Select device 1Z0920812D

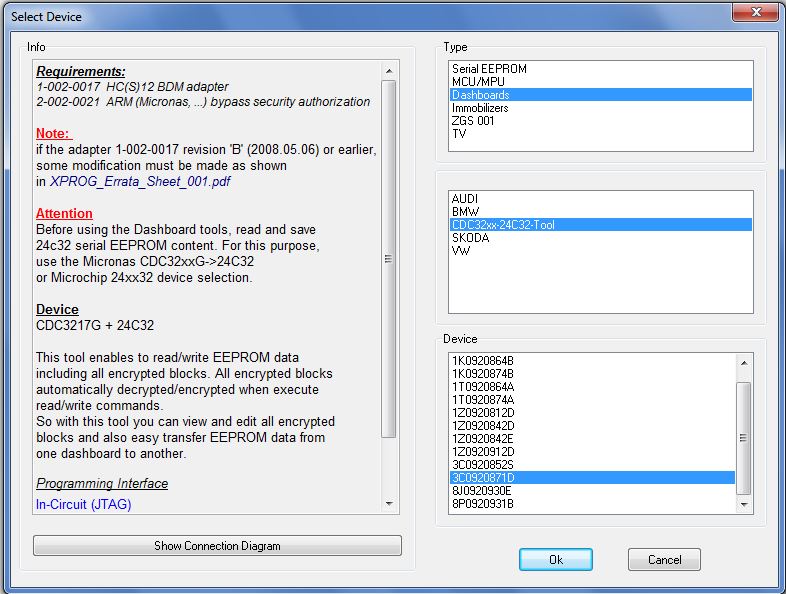593,413
